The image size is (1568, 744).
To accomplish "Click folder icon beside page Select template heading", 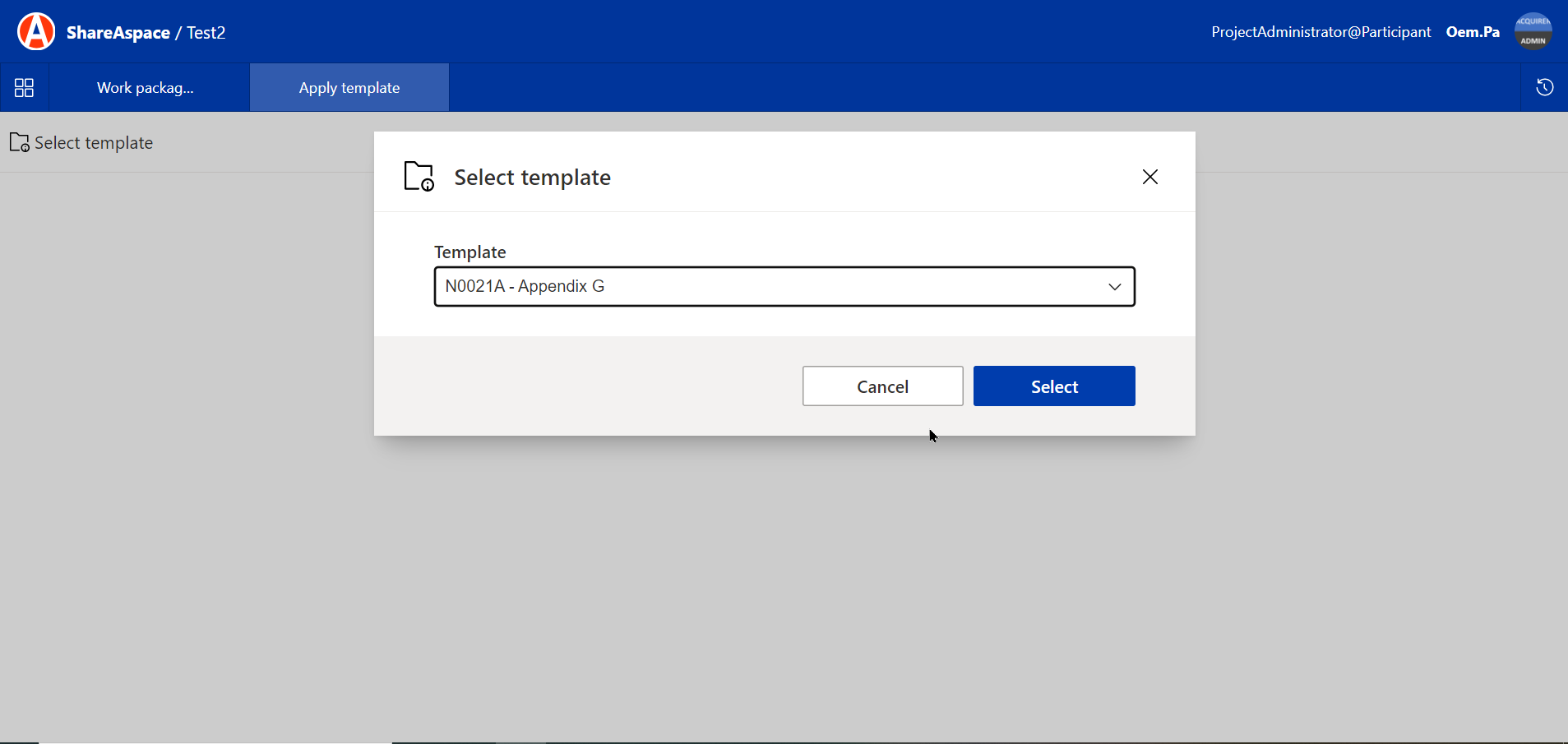I will click(20, 143).
